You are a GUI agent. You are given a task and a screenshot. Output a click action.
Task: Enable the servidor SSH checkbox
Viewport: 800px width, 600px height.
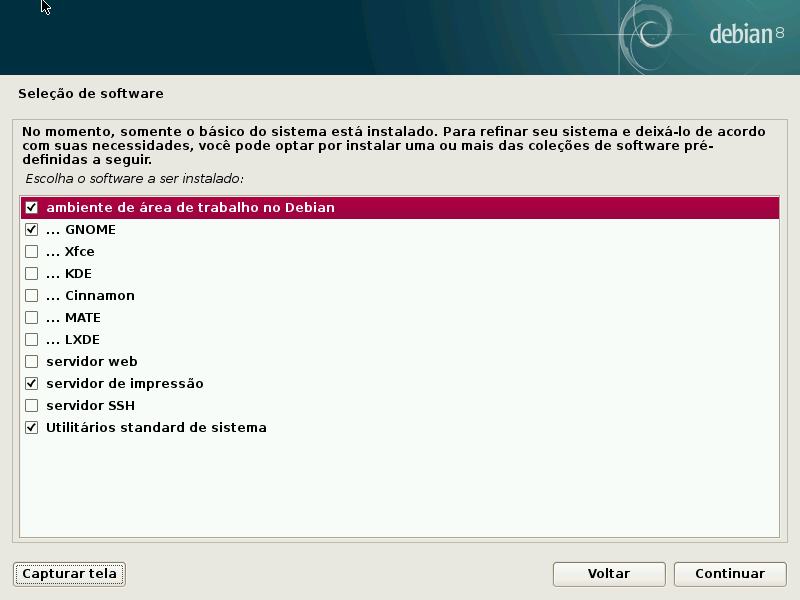tap(32, 406)
